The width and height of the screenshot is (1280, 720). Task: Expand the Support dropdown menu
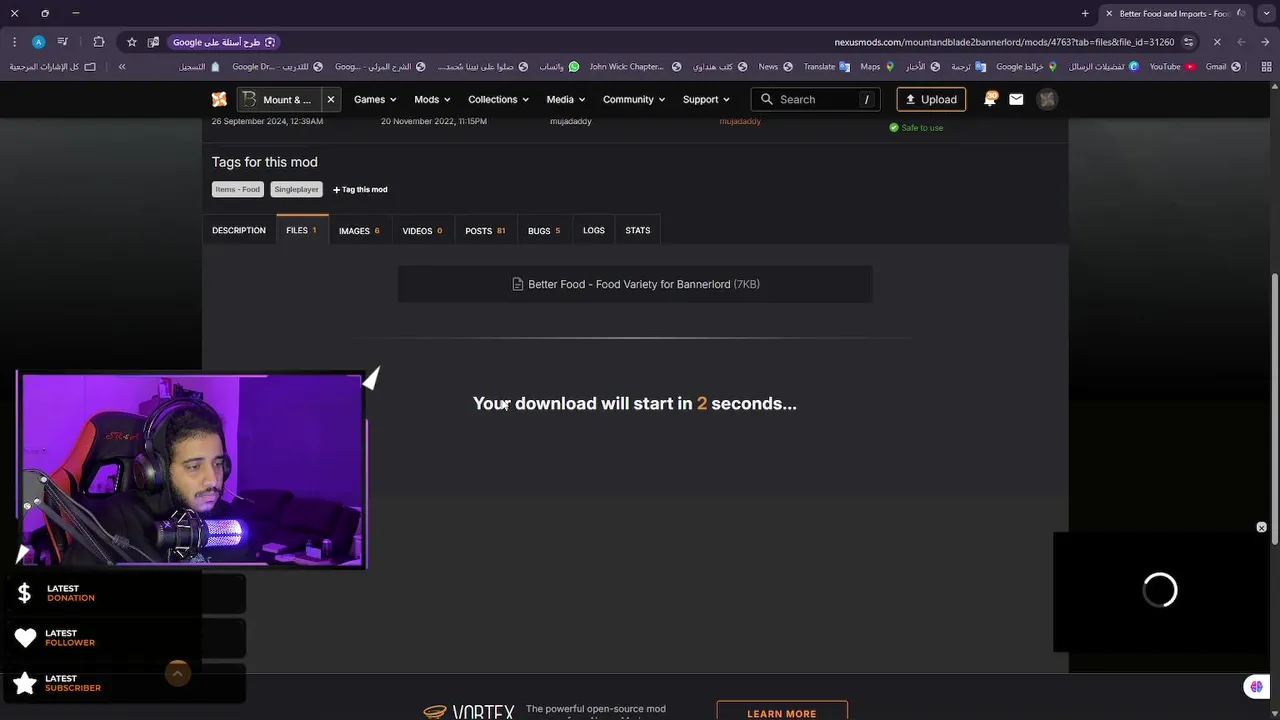coord(706,99)
